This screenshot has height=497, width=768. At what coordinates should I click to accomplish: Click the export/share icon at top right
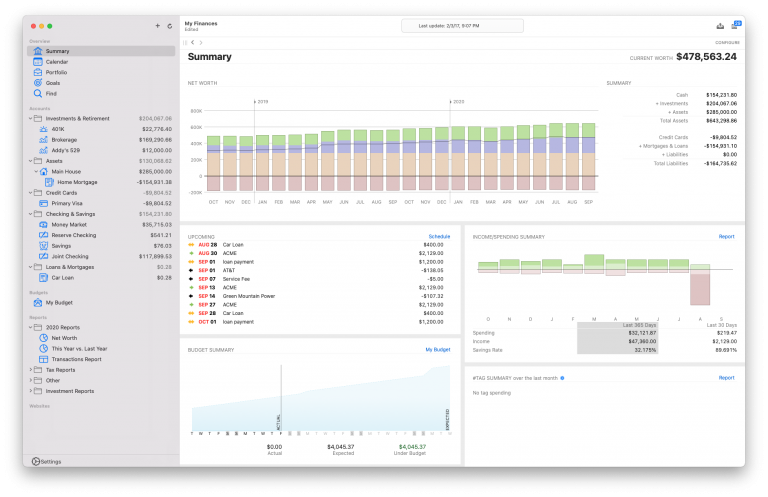(x=720, y=26)
